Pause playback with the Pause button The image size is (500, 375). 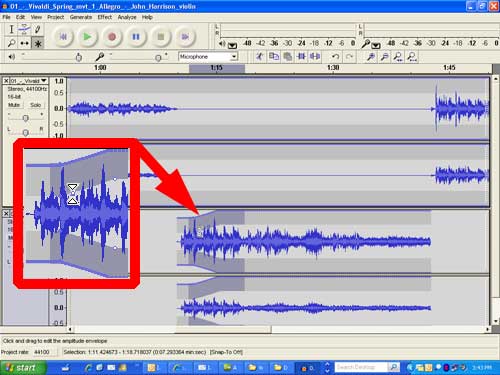pyautogui.click(x=136, y=37)
